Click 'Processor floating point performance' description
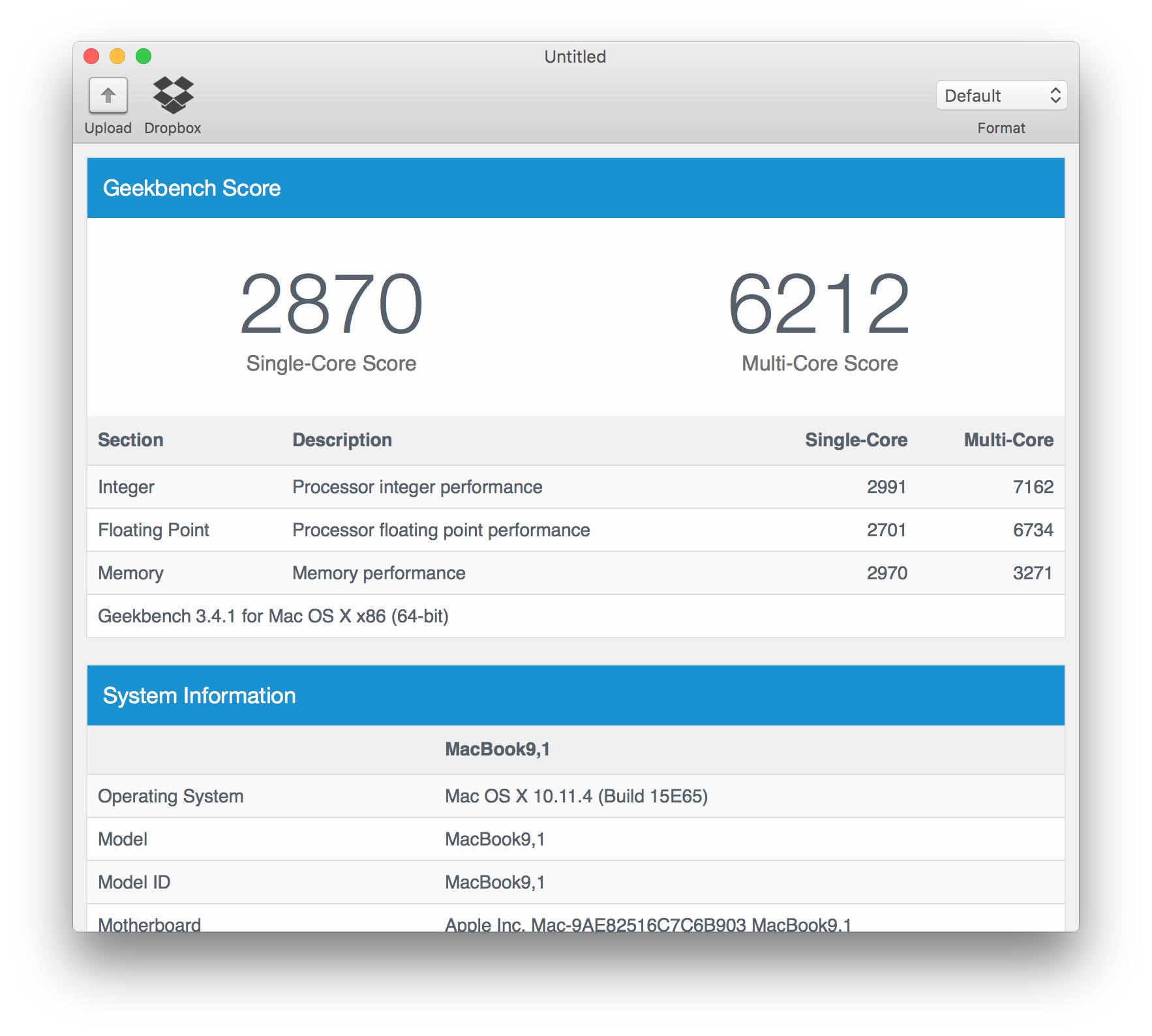Screen dimensions: 1152x1036 441,530
